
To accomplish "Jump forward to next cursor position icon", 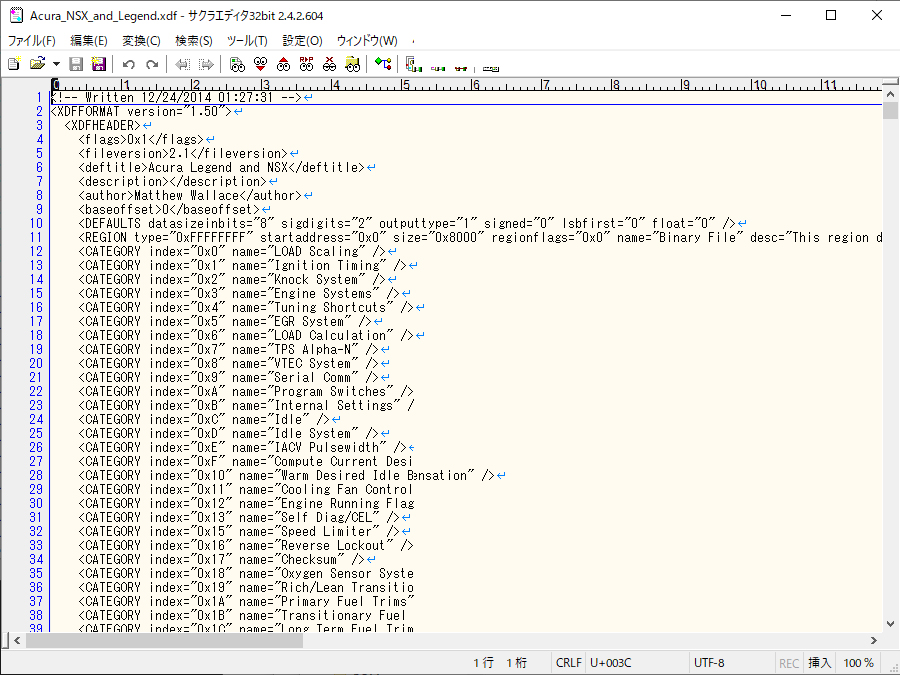I will click(x=205, y=64).
